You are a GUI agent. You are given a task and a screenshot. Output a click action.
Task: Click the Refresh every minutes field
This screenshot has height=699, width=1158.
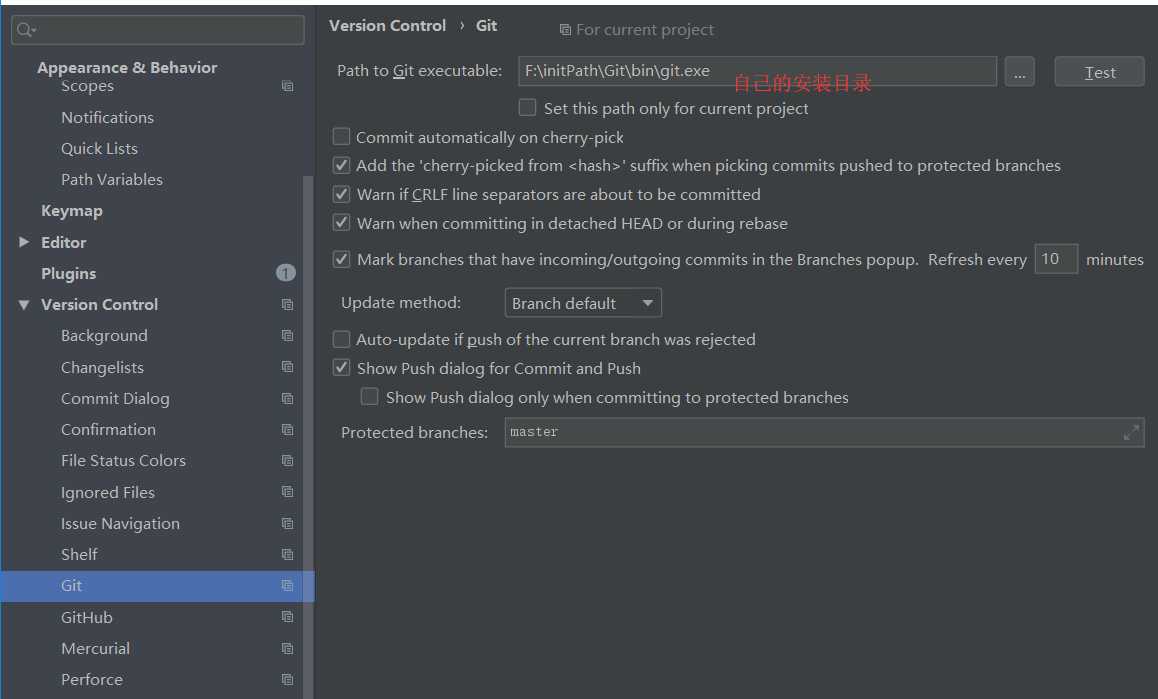tap(1056, 259)
